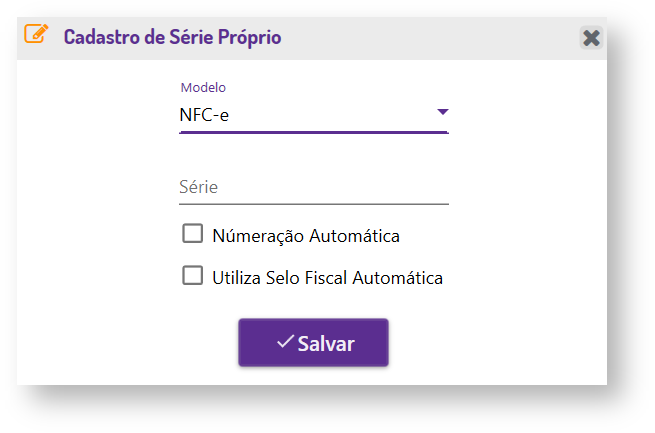This screenshot has height=433, width=655.
Task: Click the Série placeholder text
Action: (198, 187)
